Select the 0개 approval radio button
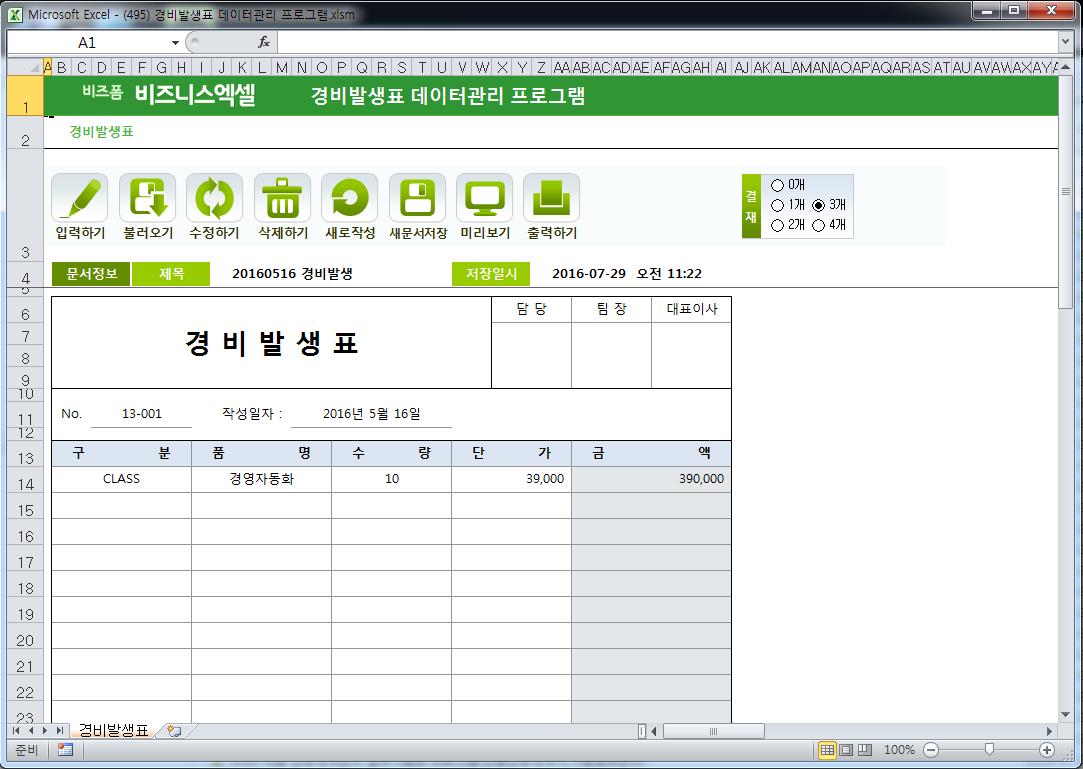The width and height of the screenshot is (1083, 769). click(778, 185)
